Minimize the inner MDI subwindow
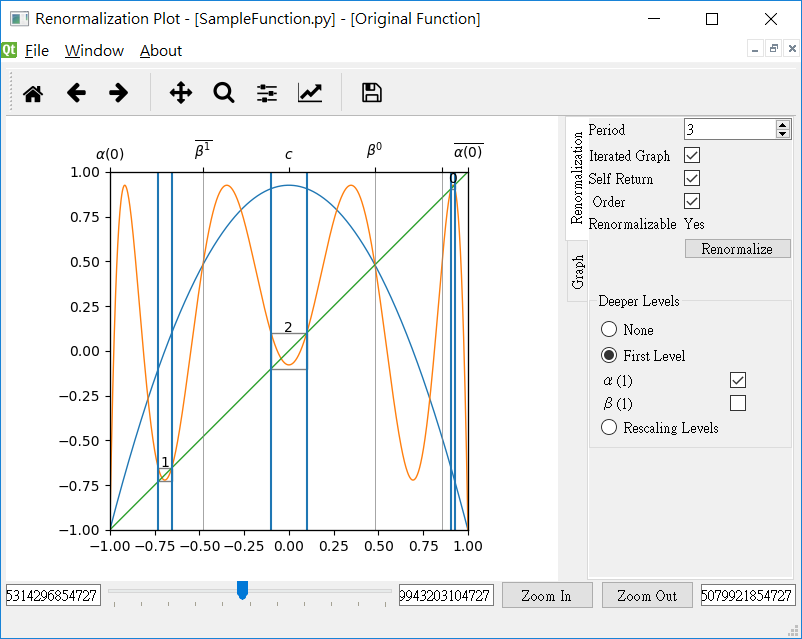Screen dimensions: 802x639 coord(755,49)
